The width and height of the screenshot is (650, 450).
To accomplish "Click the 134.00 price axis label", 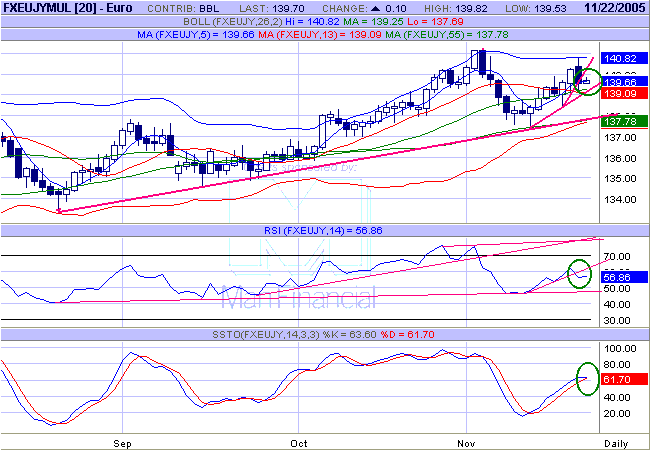I will coord(621,199).
